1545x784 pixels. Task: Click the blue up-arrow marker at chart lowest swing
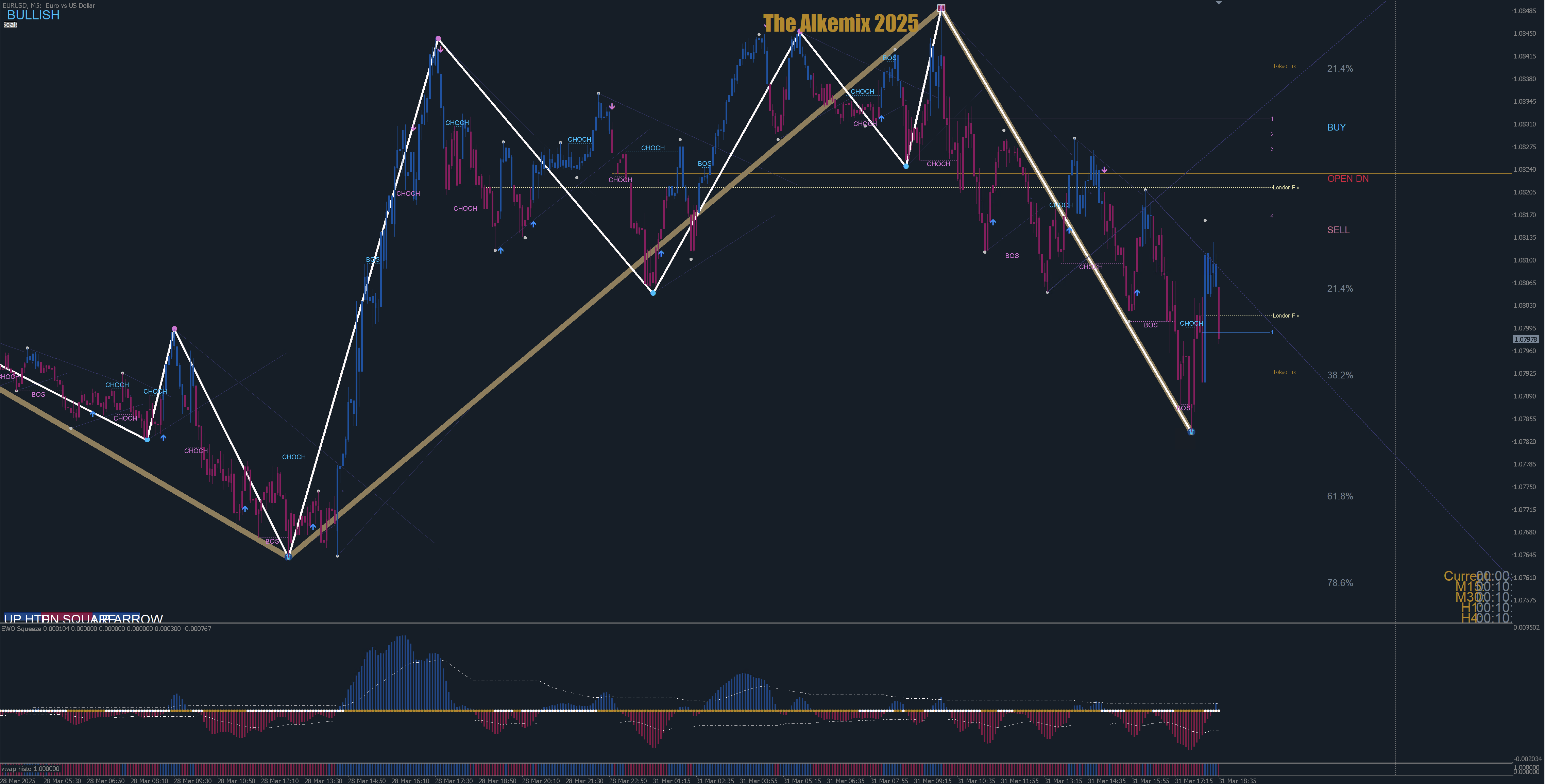288,557
